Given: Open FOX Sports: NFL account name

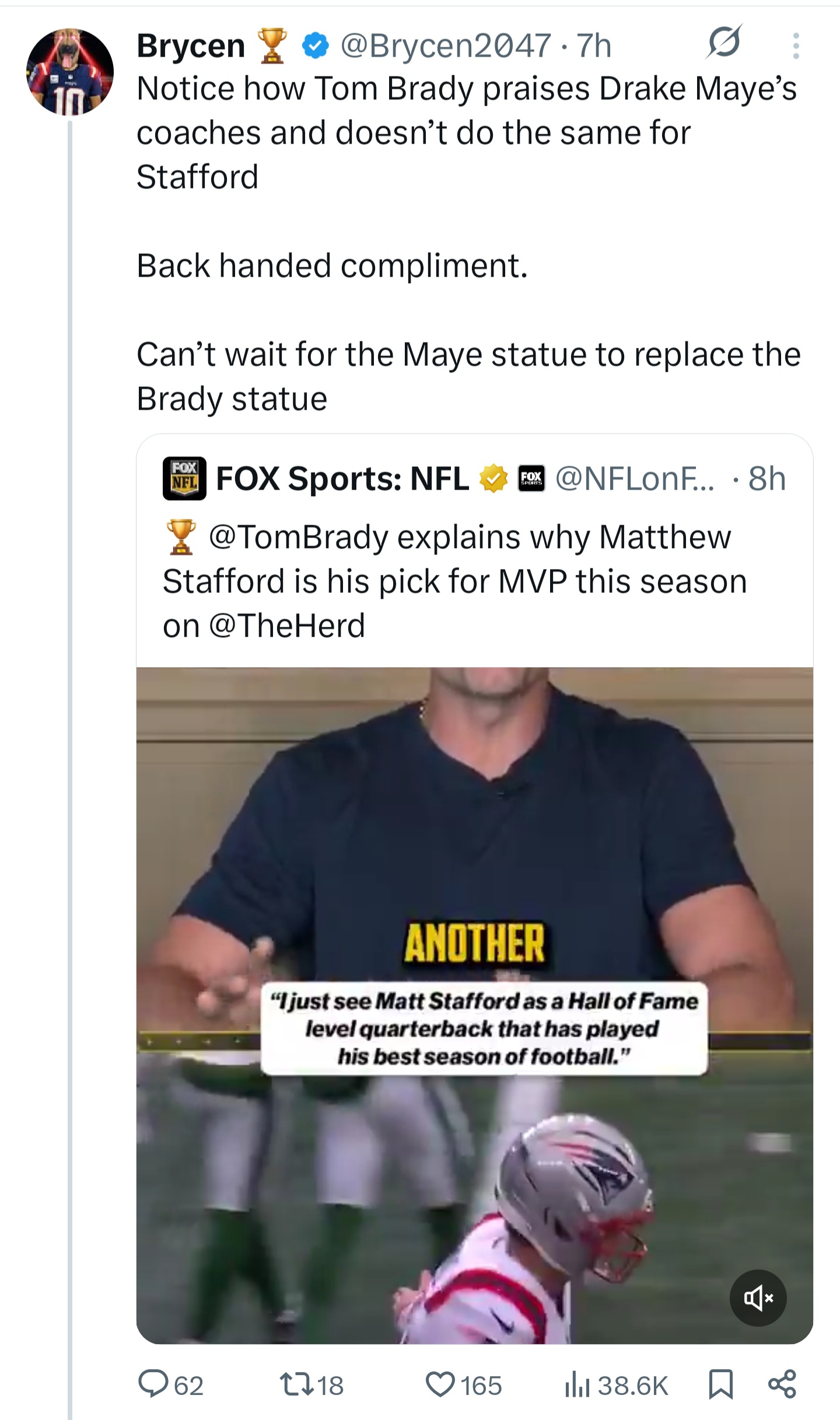Looking at the screenshot, I should 342,479.
